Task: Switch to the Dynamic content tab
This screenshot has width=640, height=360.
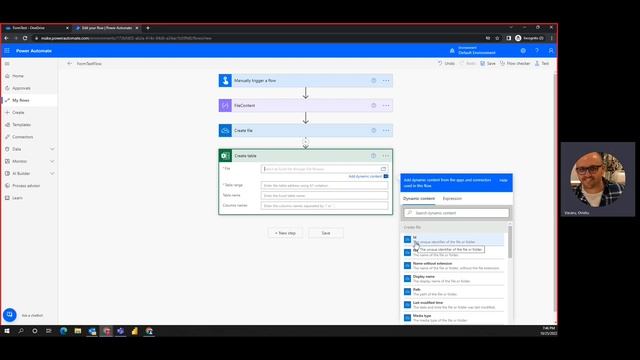Action: [419, 198]
